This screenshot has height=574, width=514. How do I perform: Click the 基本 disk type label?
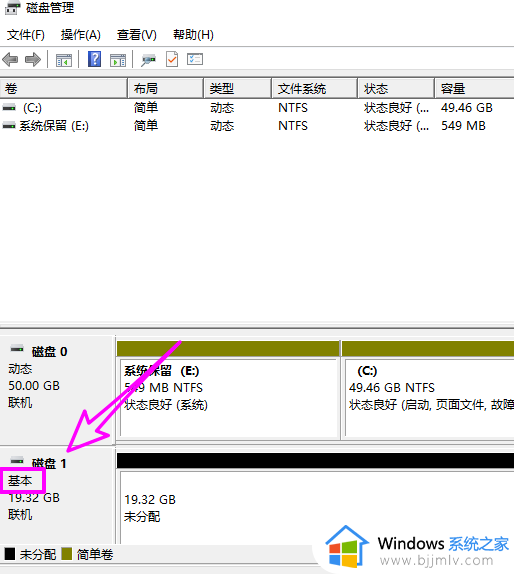point(20,480)
